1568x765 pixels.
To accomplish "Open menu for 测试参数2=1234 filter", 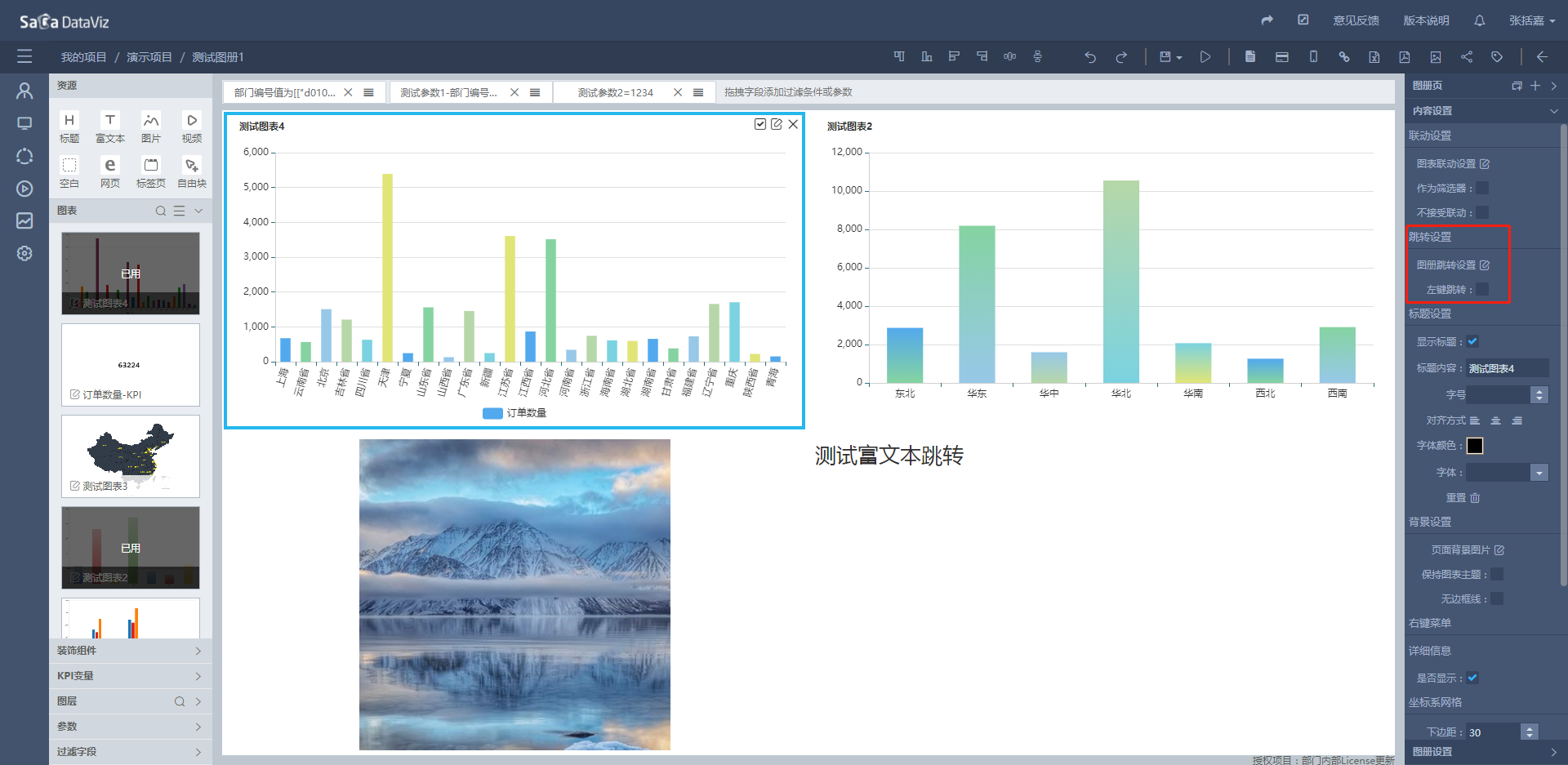I will 698,92.
